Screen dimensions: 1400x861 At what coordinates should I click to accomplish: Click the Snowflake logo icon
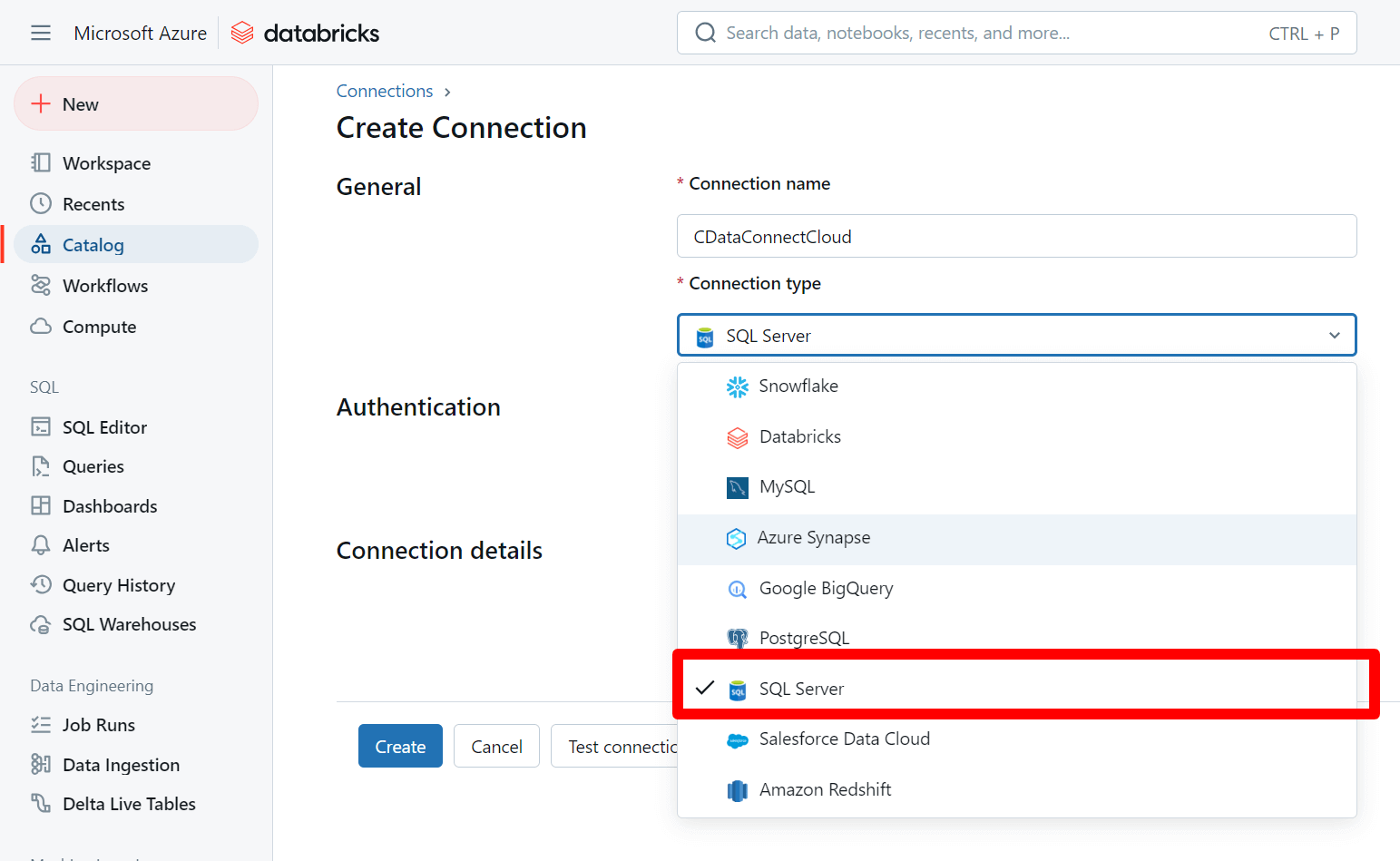(x=738, y=387)
